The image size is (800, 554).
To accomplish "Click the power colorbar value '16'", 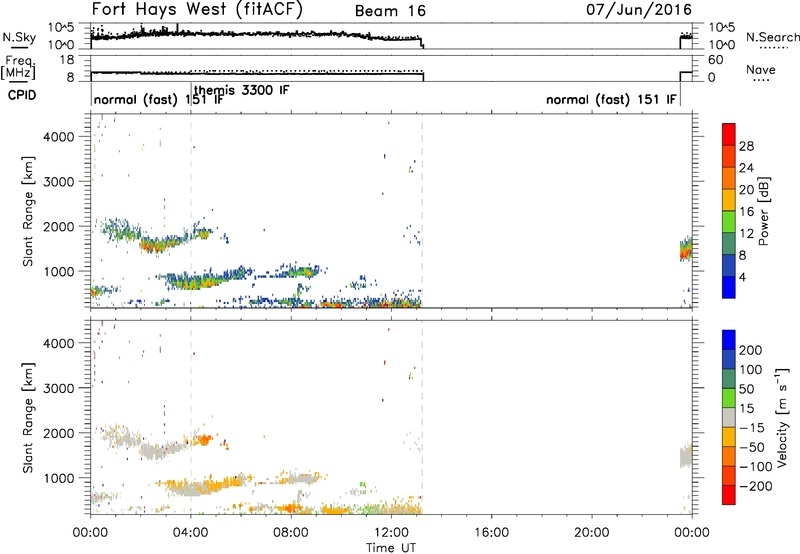I will click(x=746, y=212).
